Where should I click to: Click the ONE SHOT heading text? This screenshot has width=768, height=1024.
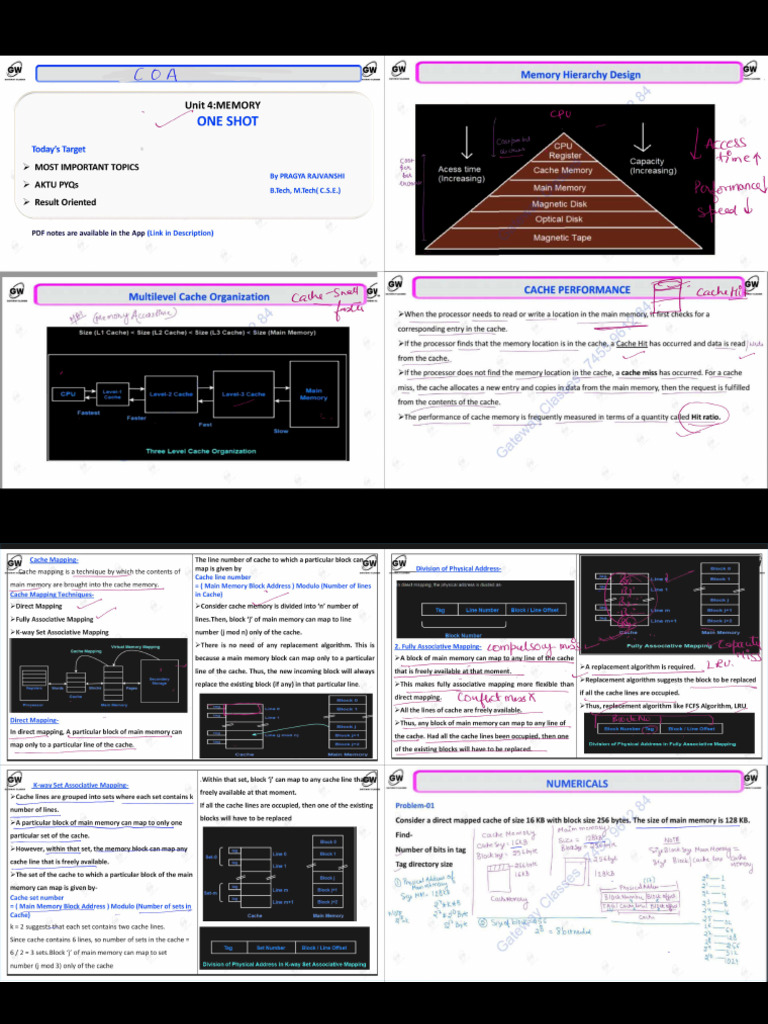[227, 121]
